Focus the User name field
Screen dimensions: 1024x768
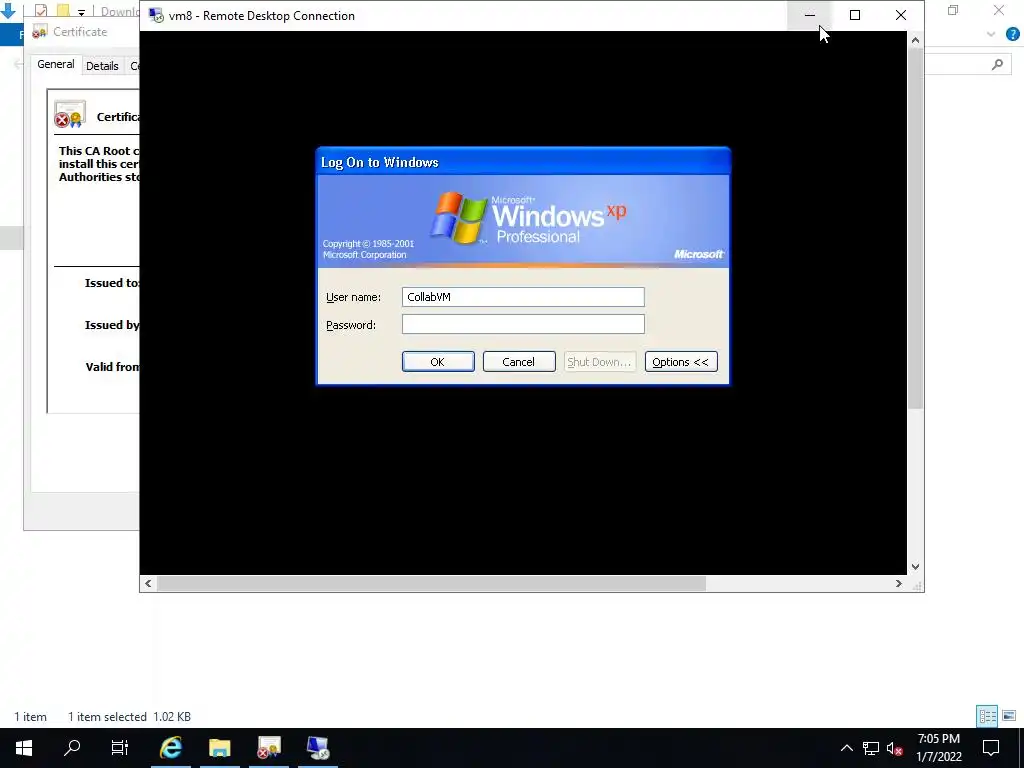point(523,297)
